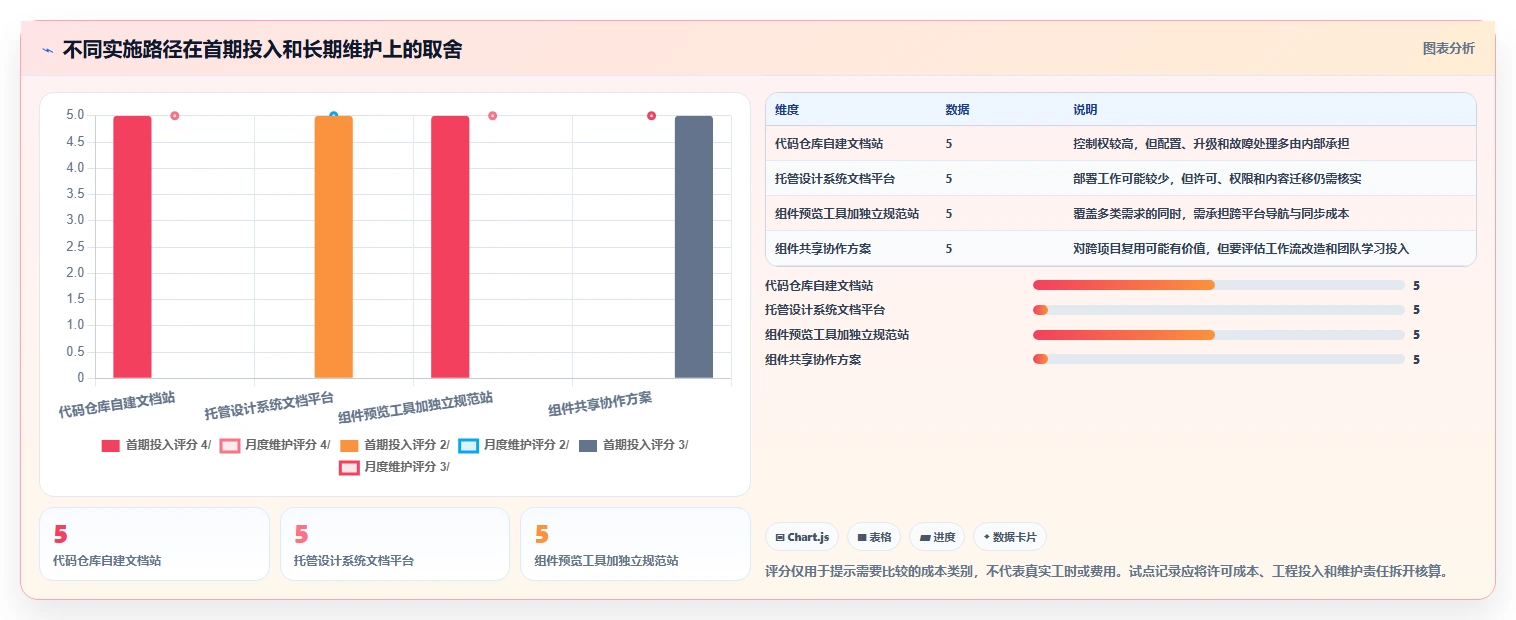1516x620 pixels.
Task: Select the 表格 tag chip
Action: click(874, 537)
